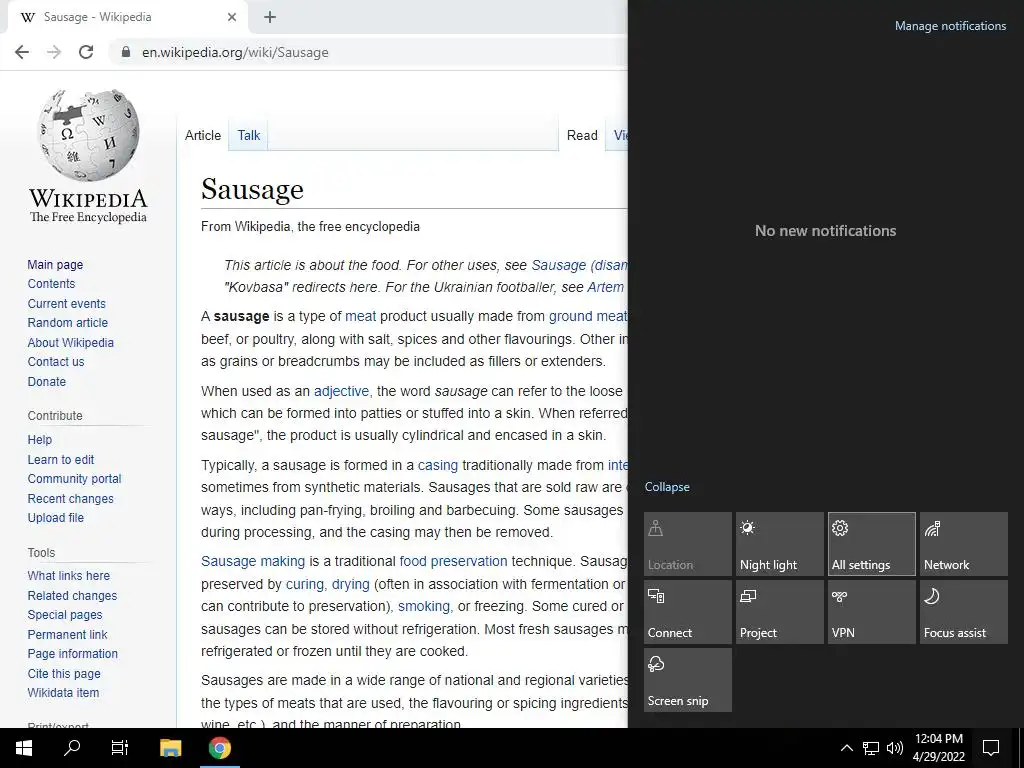This screenshot has width=1024, height=768.
Task: Open Related changes tool link
Action: tap(72, 596)
